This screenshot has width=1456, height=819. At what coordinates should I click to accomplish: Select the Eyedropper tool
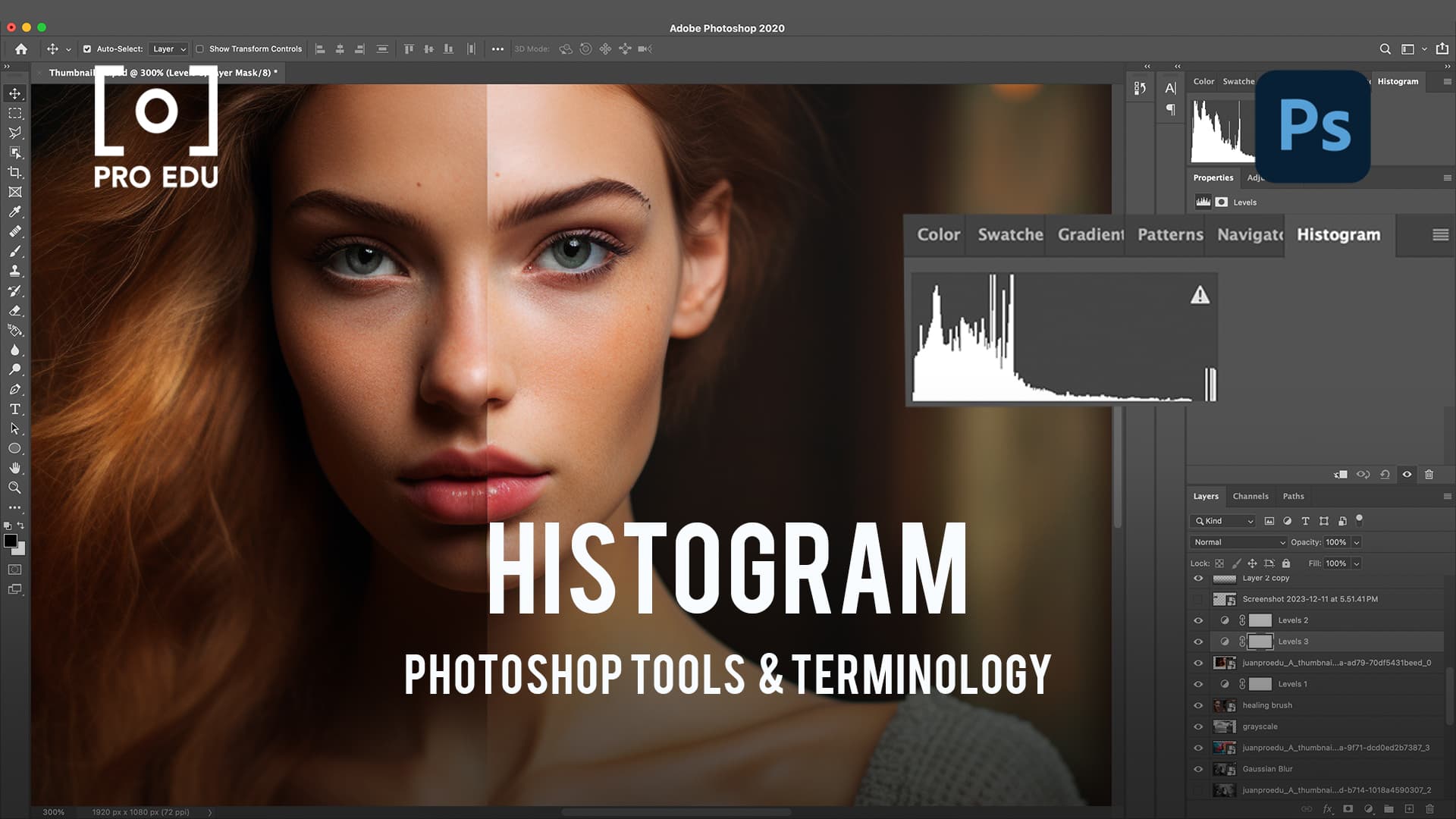pyautogui.click(x=14, y=212)
